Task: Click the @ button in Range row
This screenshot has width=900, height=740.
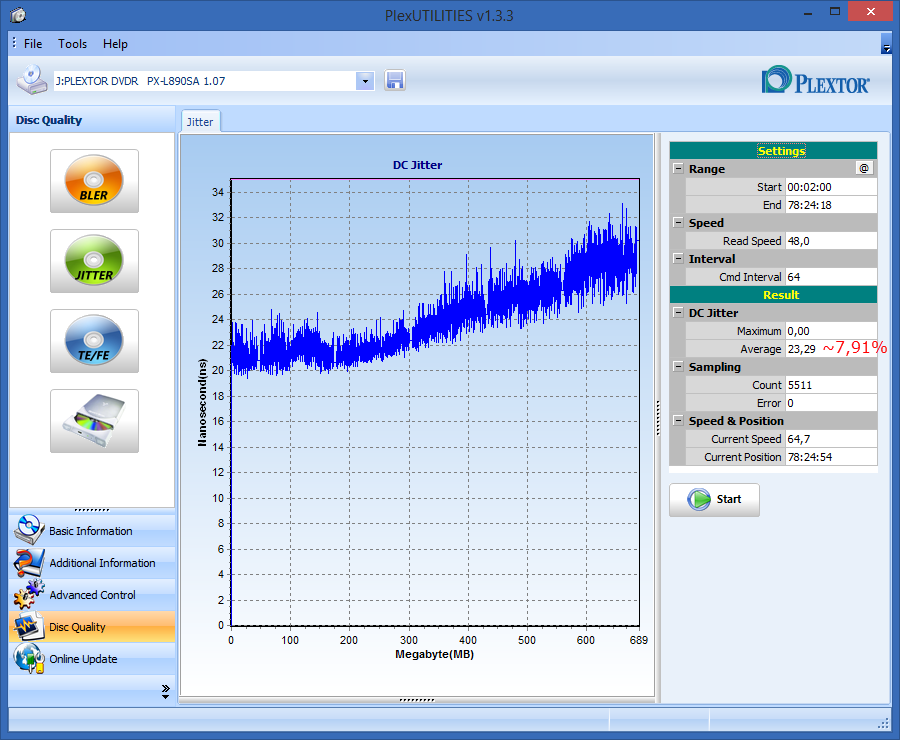Action: point(864,168)
